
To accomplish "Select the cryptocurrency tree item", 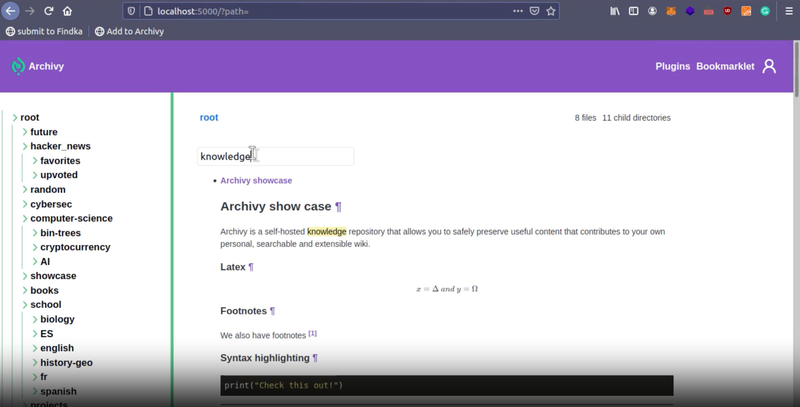I will click(75, 247).
